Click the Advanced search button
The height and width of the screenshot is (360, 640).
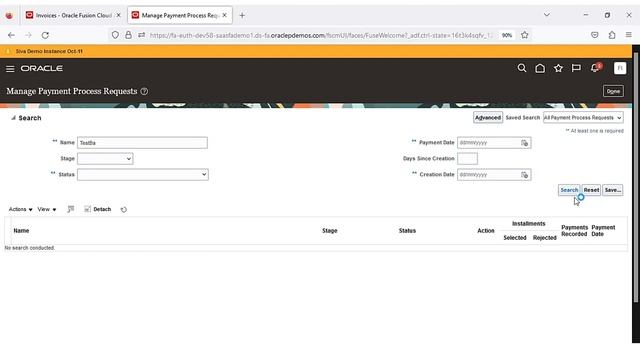click(488, 118)
